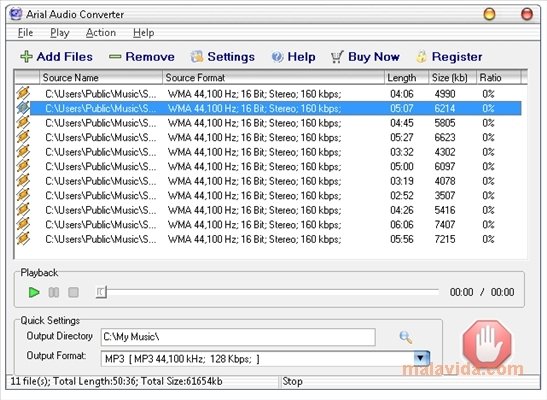Open the Play menu

[60, 33]
